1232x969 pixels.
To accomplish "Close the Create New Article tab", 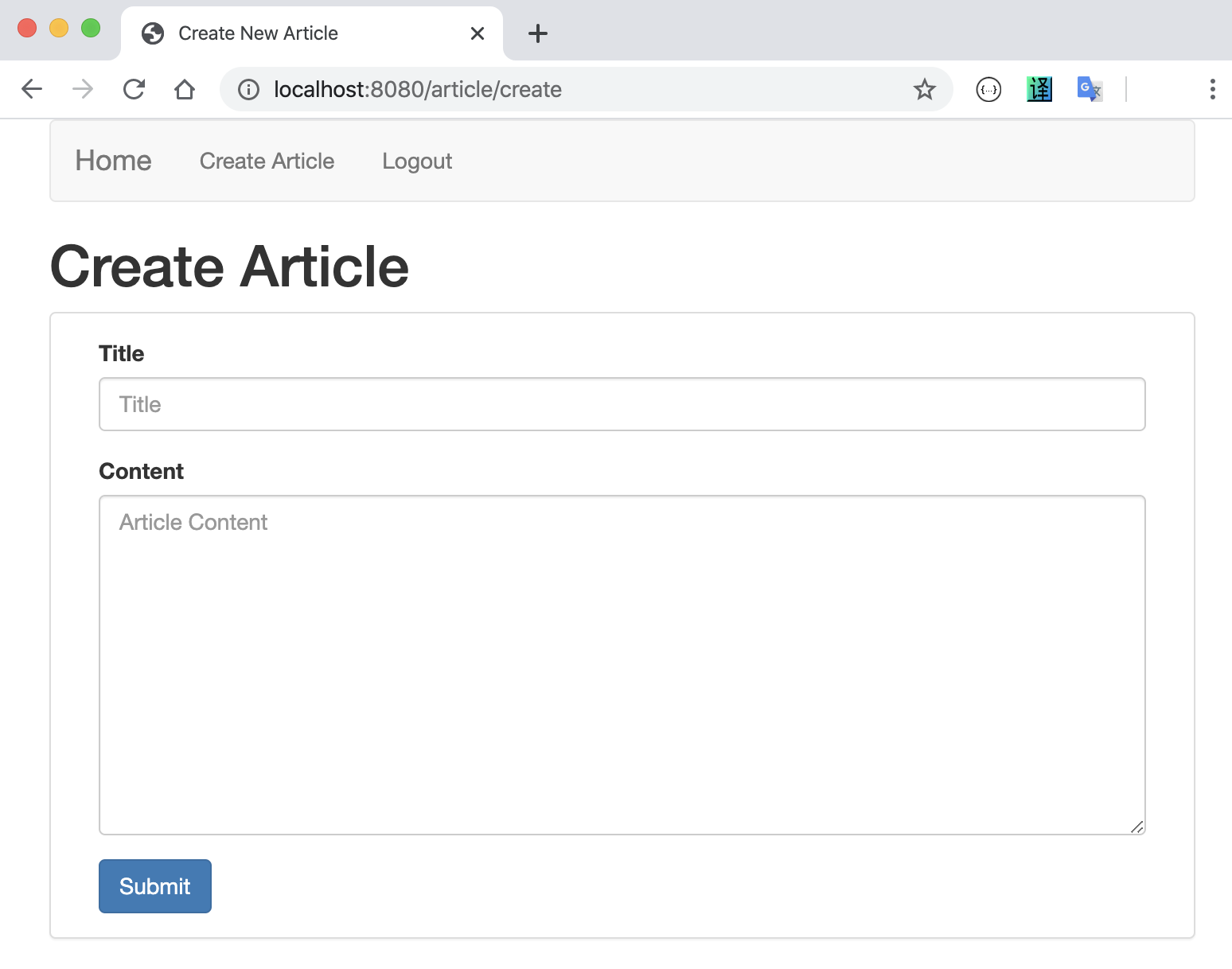I will click(x=478, y=33).
